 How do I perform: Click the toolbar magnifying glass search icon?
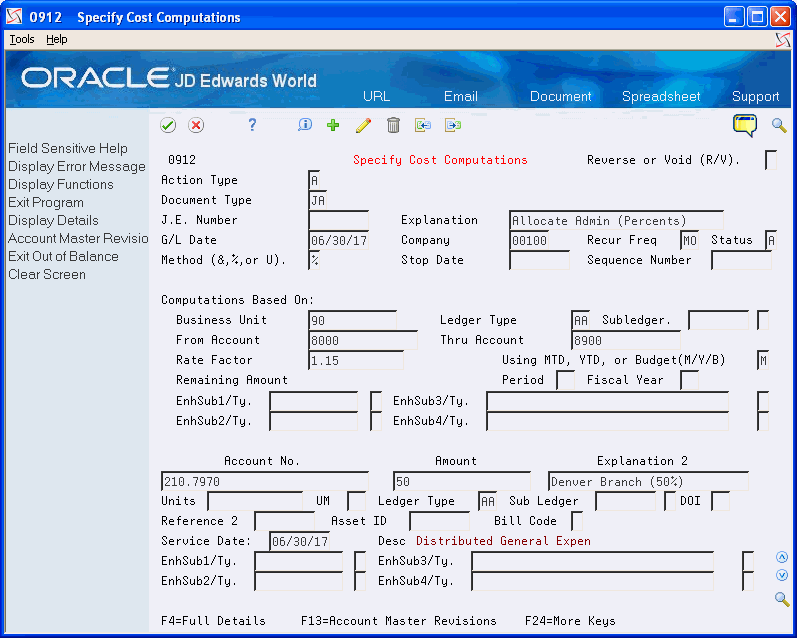pos(779,125)
